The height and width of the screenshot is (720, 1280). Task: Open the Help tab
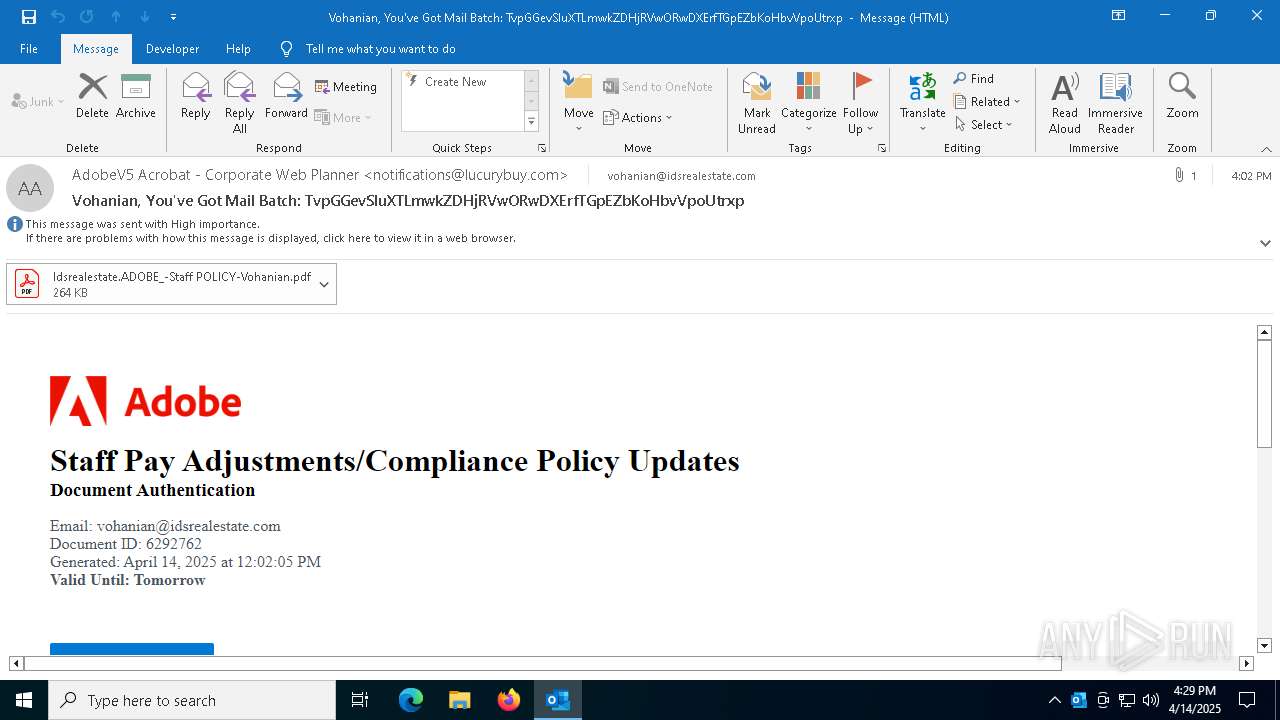click(x=238, y=49)
